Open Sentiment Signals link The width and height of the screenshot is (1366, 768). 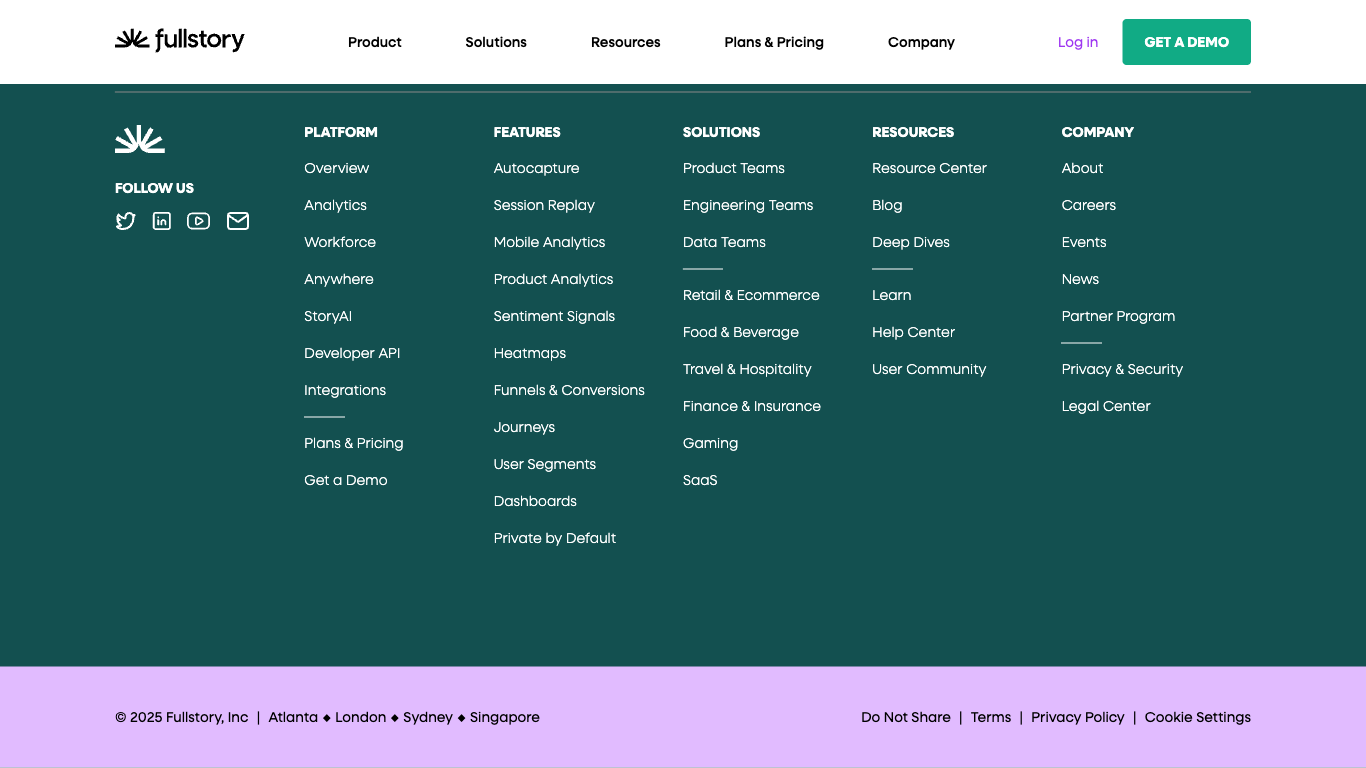[x=554, y=316]
